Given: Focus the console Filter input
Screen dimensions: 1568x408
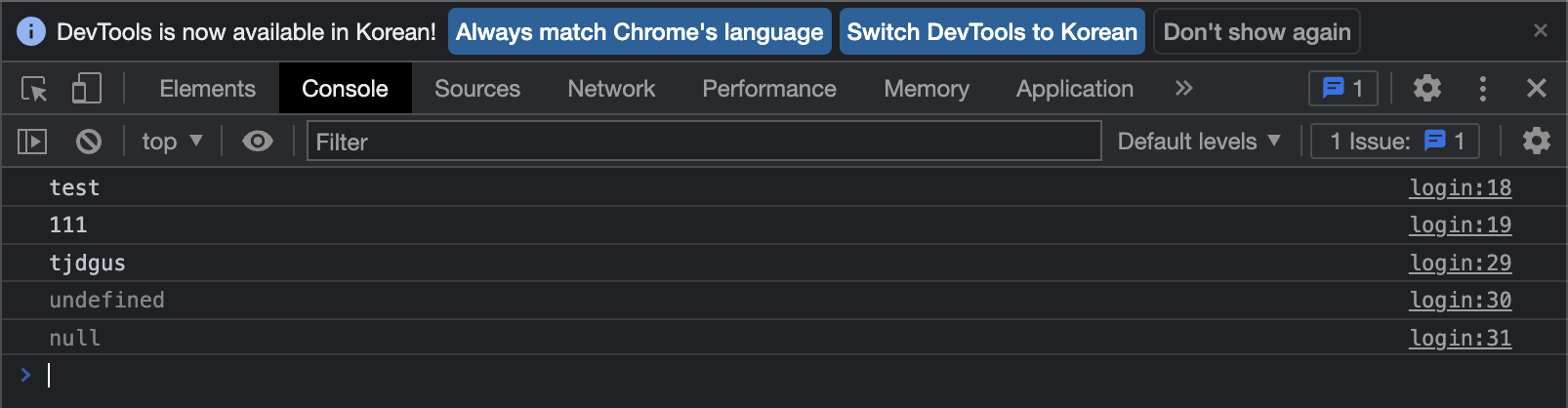Looking at the screenshot, I should click(704, 142).
